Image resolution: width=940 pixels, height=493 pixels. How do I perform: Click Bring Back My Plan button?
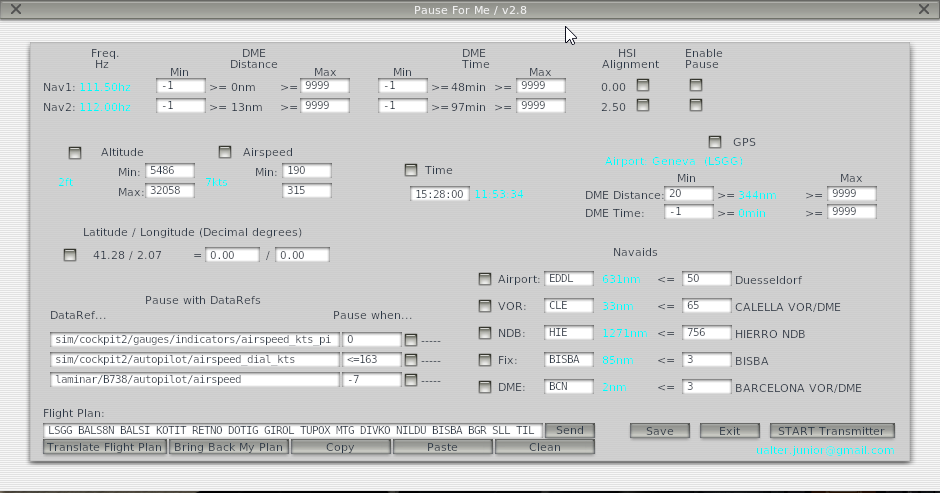[x=228, y=447]
